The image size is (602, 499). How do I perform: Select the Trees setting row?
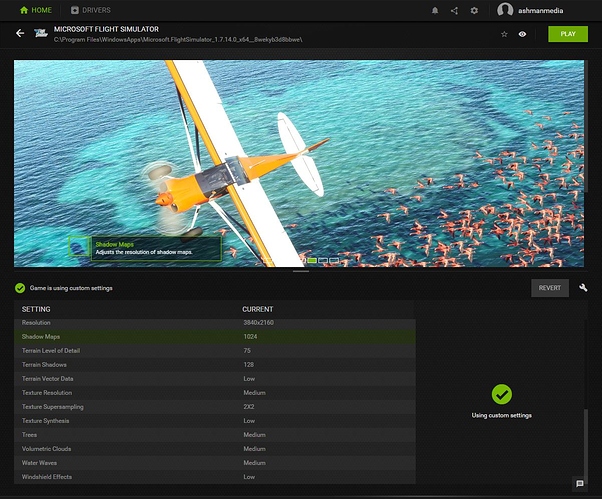click(215, 435)
